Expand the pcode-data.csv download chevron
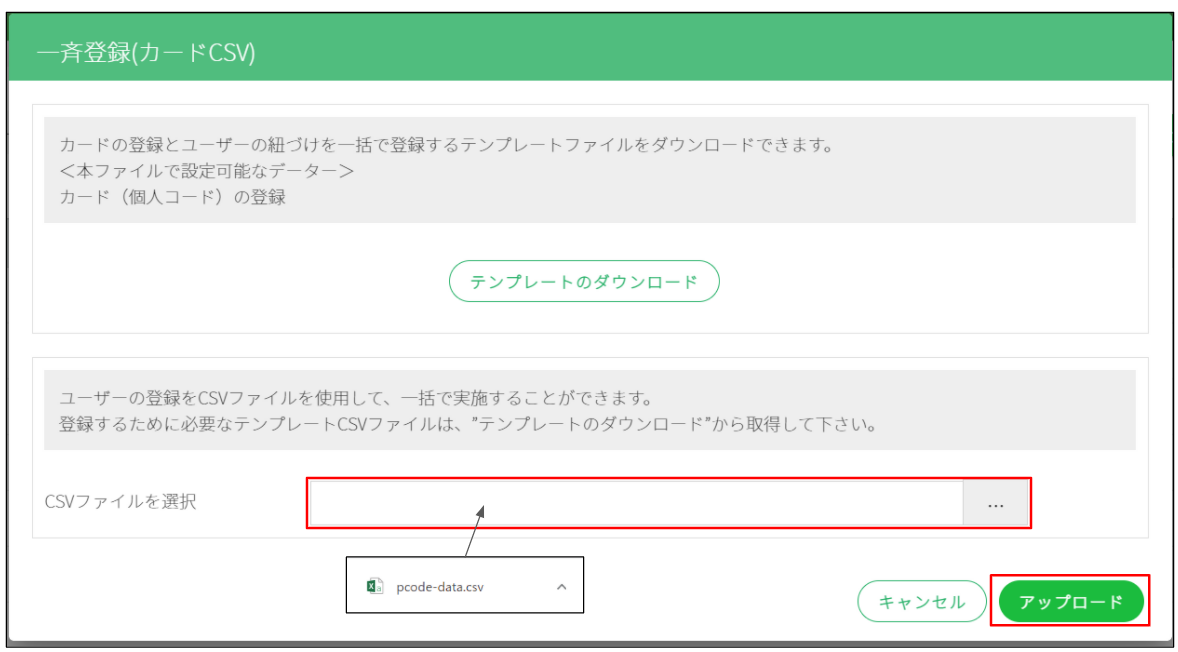This screenshot has height=652, width=1178. [561, 587]
